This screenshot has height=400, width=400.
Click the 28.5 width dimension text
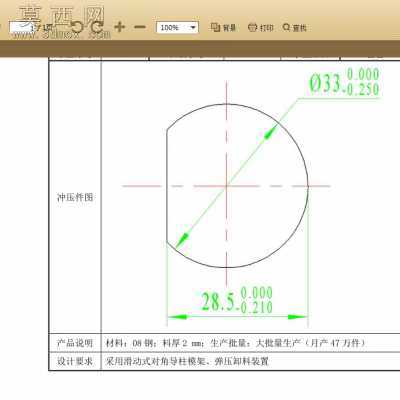[x=237, y=300]
